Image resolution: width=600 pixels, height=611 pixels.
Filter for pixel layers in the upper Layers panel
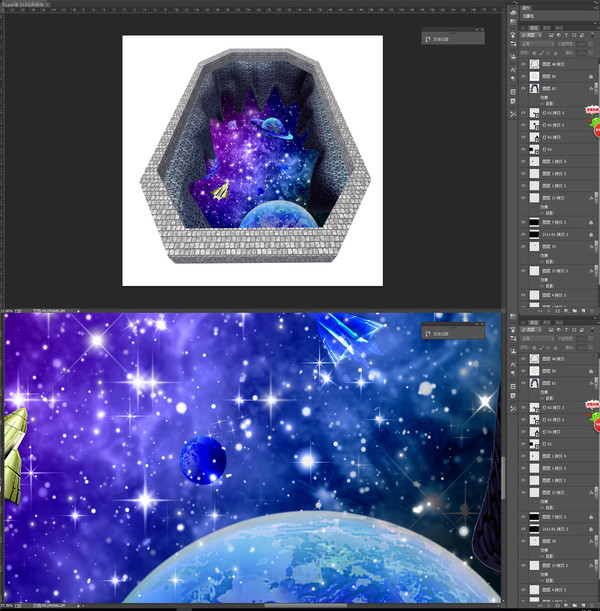[551, 35]
